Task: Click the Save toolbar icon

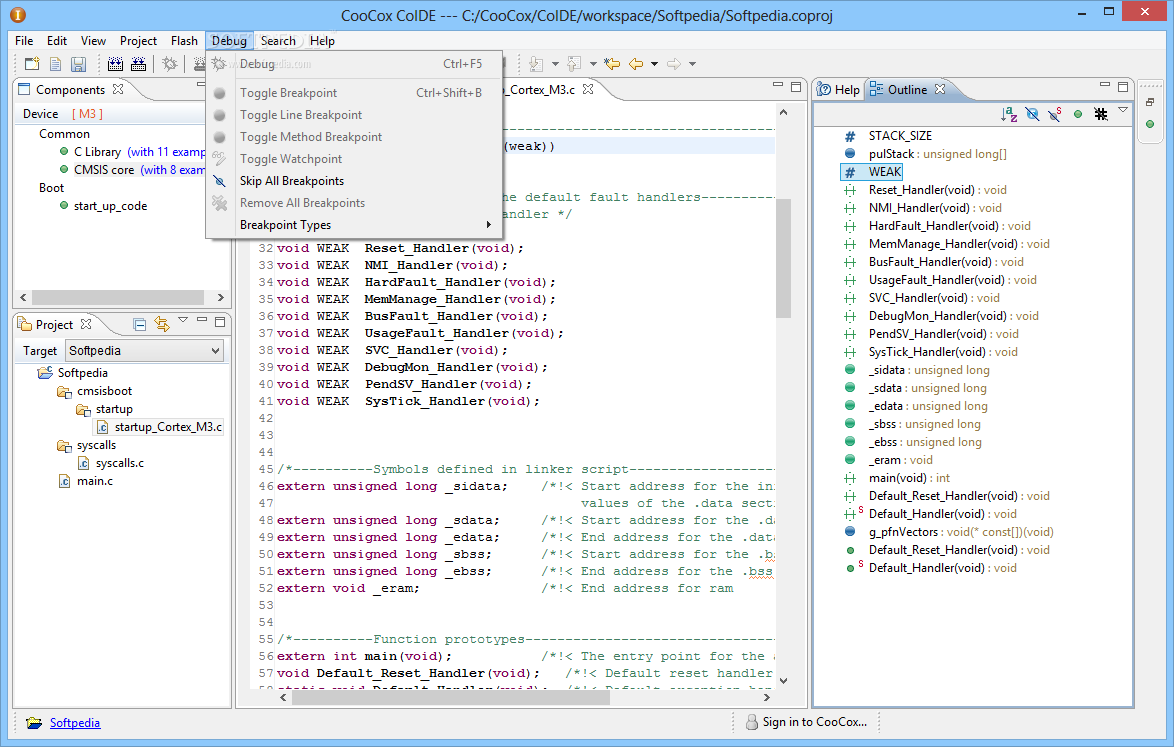Action: pos(79,64)
